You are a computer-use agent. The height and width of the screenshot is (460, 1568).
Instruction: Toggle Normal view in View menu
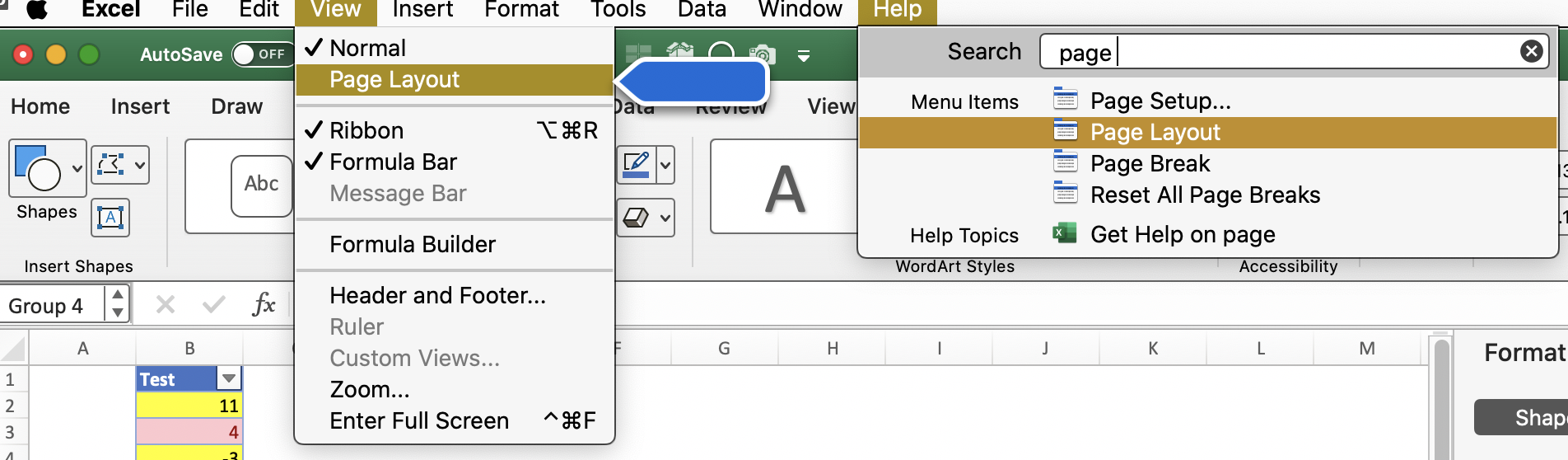coord(454,48)
